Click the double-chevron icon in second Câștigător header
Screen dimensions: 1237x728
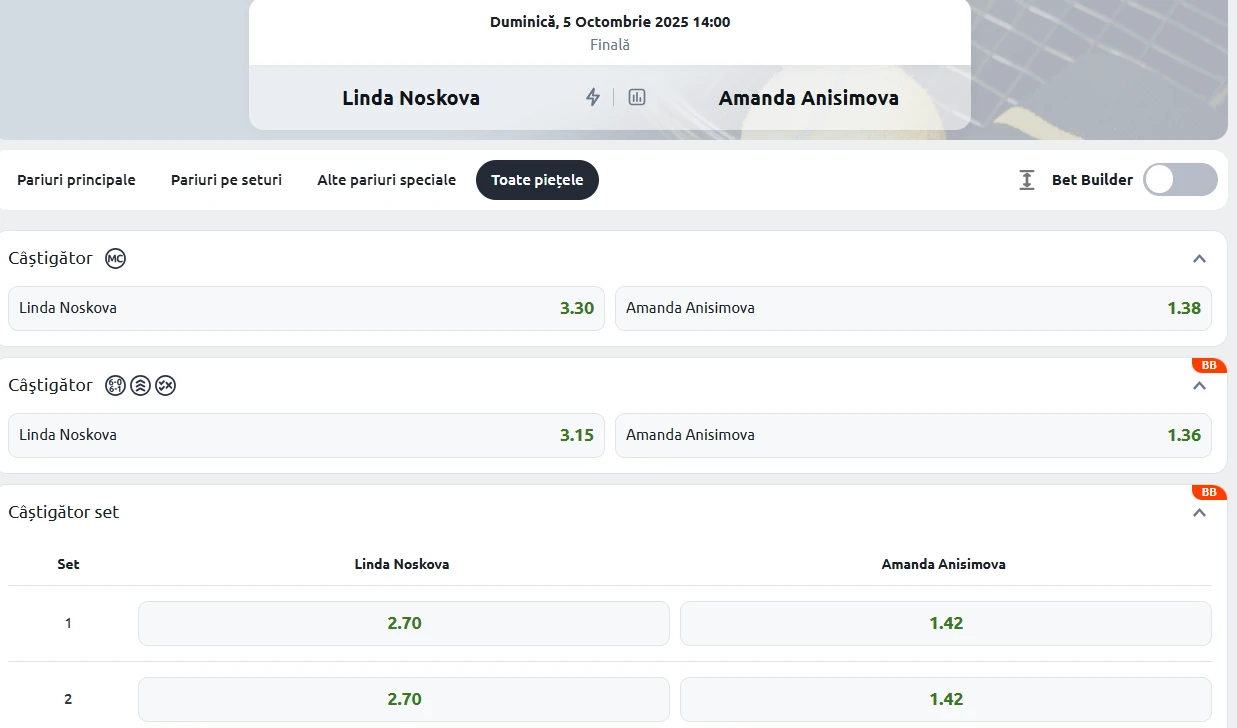click(x=140, y=386)
